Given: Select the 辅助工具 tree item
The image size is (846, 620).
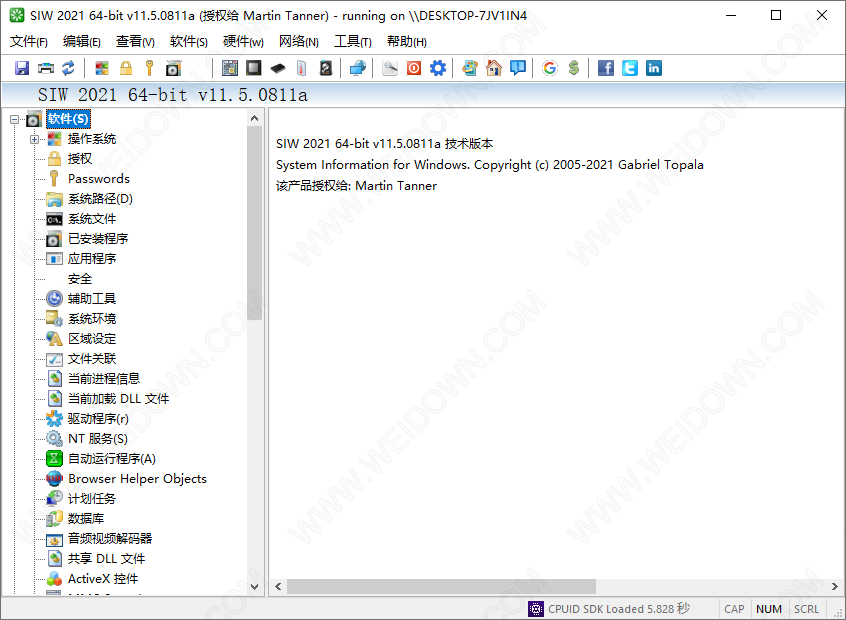Looking at the screenshot, I should tap(92, 298).
